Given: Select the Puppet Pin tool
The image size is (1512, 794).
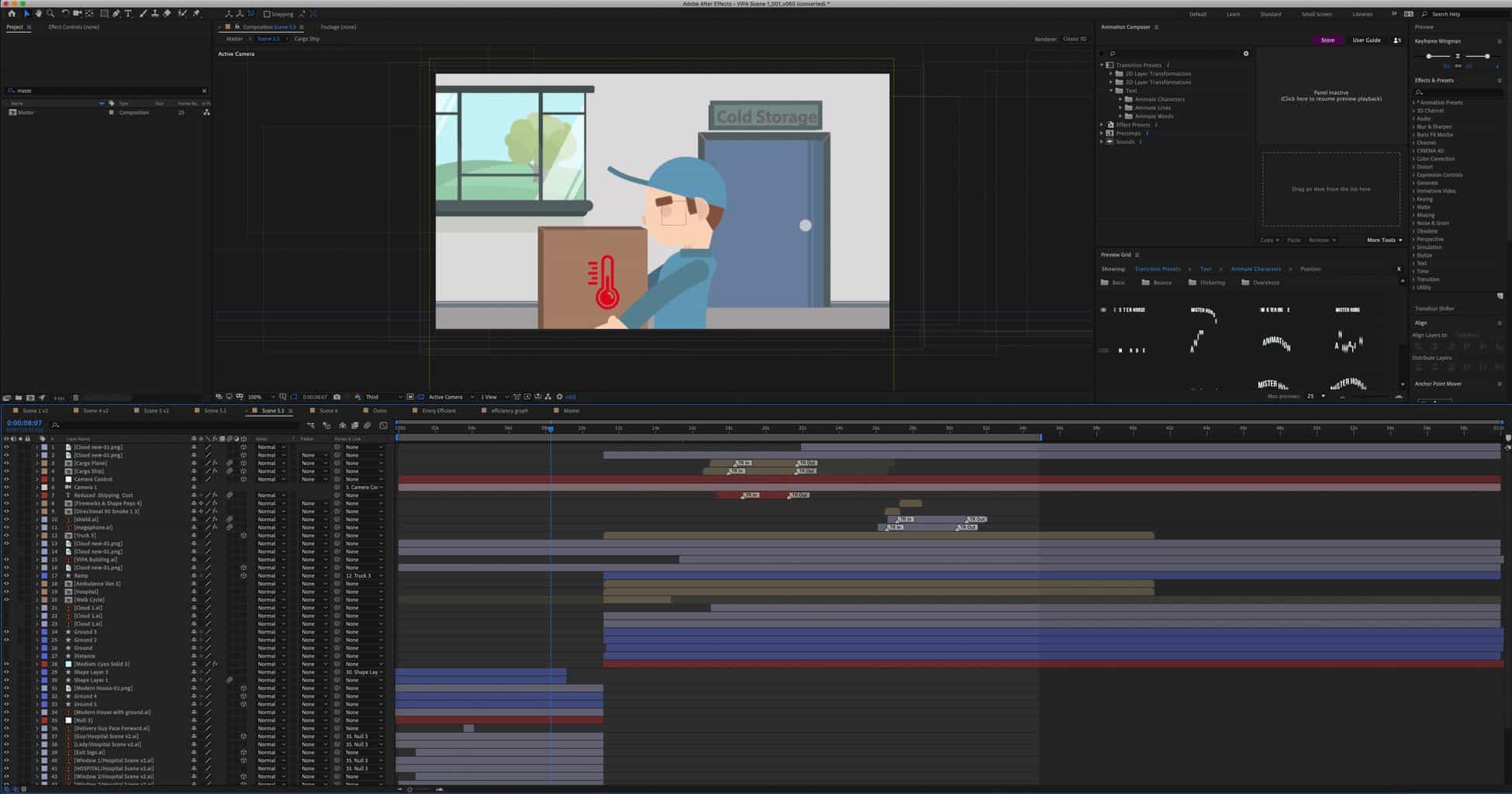Looking at the screenshot, I should pyautogui.click(x=196, y=14).
